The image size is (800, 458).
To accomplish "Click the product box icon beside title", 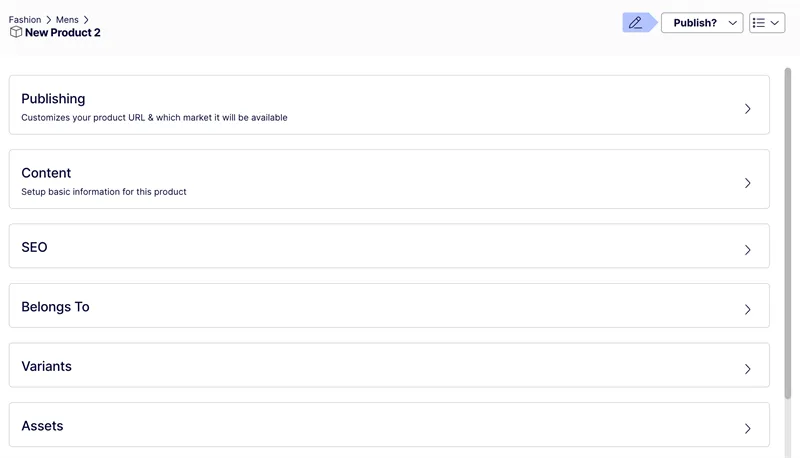I will (x=16, y=32).
